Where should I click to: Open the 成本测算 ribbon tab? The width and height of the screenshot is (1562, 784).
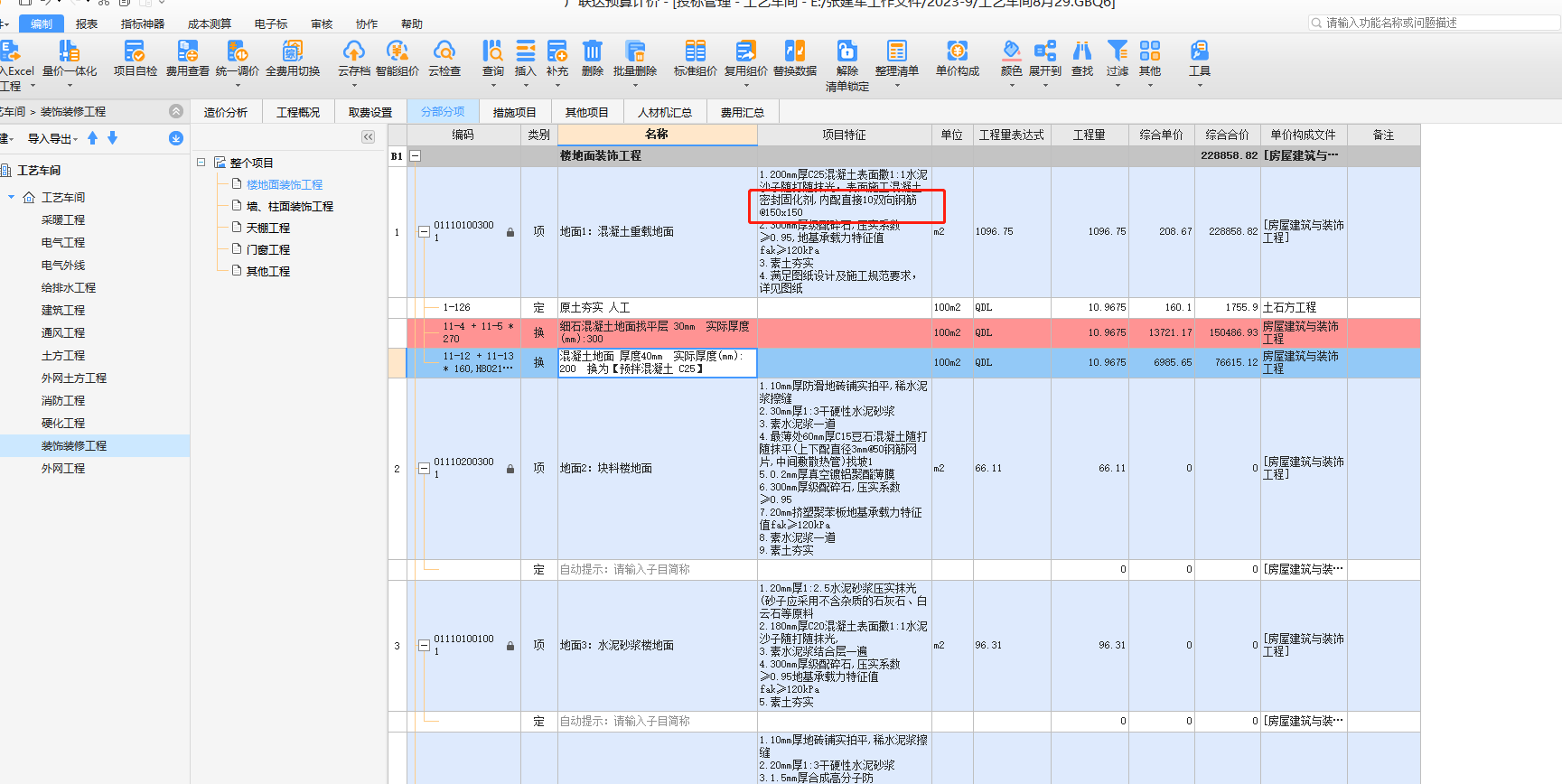[210, 24]
